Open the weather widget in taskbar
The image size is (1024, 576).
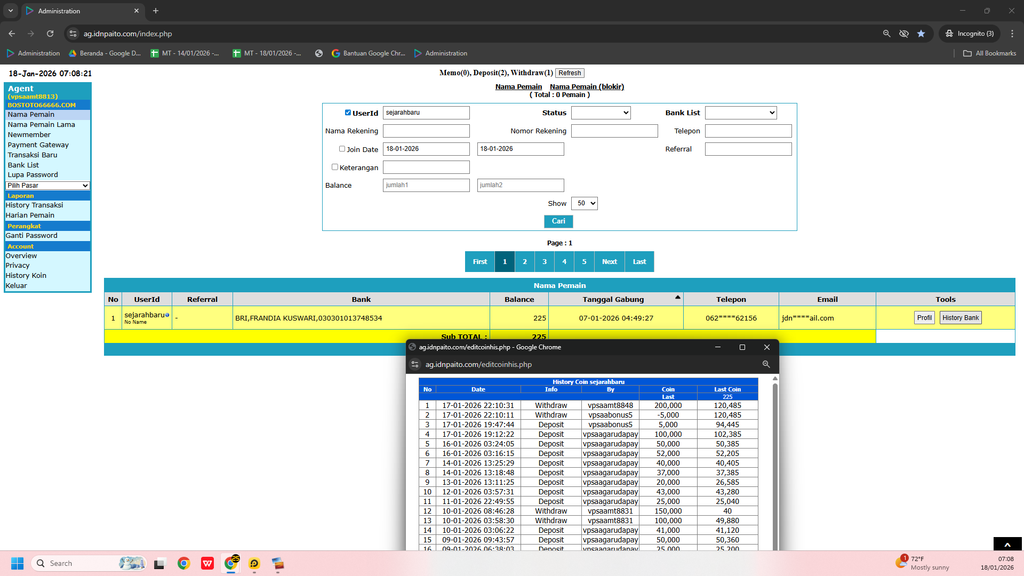tap(921, 563)
